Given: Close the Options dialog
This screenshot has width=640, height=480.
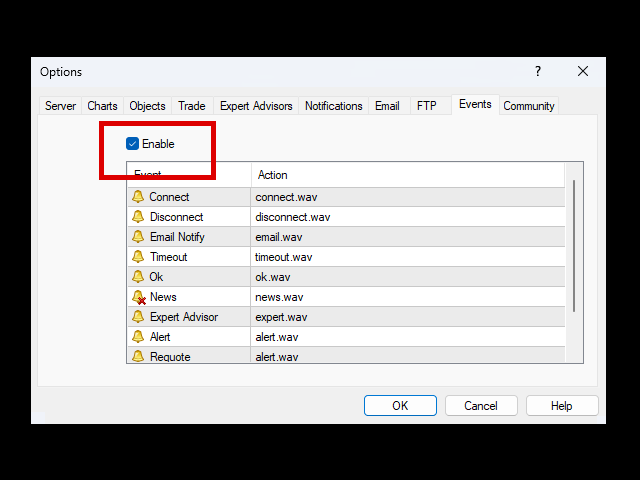Looking at the screenshot, I should (x=583, y=71).
